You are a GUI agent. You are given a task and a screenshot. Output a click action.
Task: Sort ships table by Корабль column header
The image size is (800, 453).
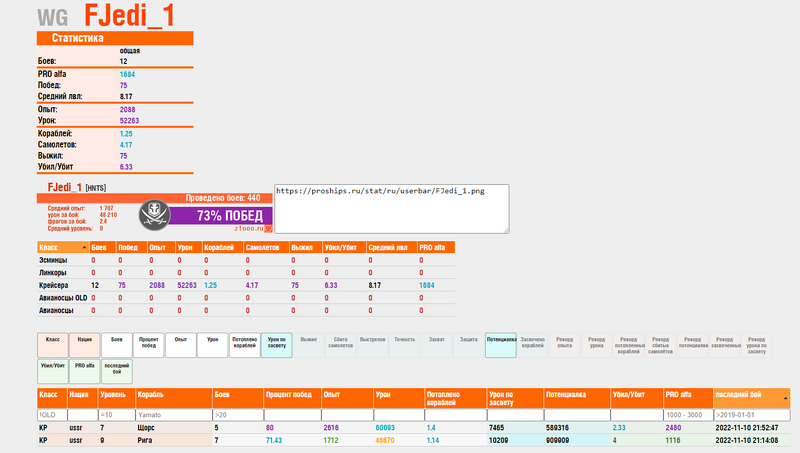click(172, 397)
